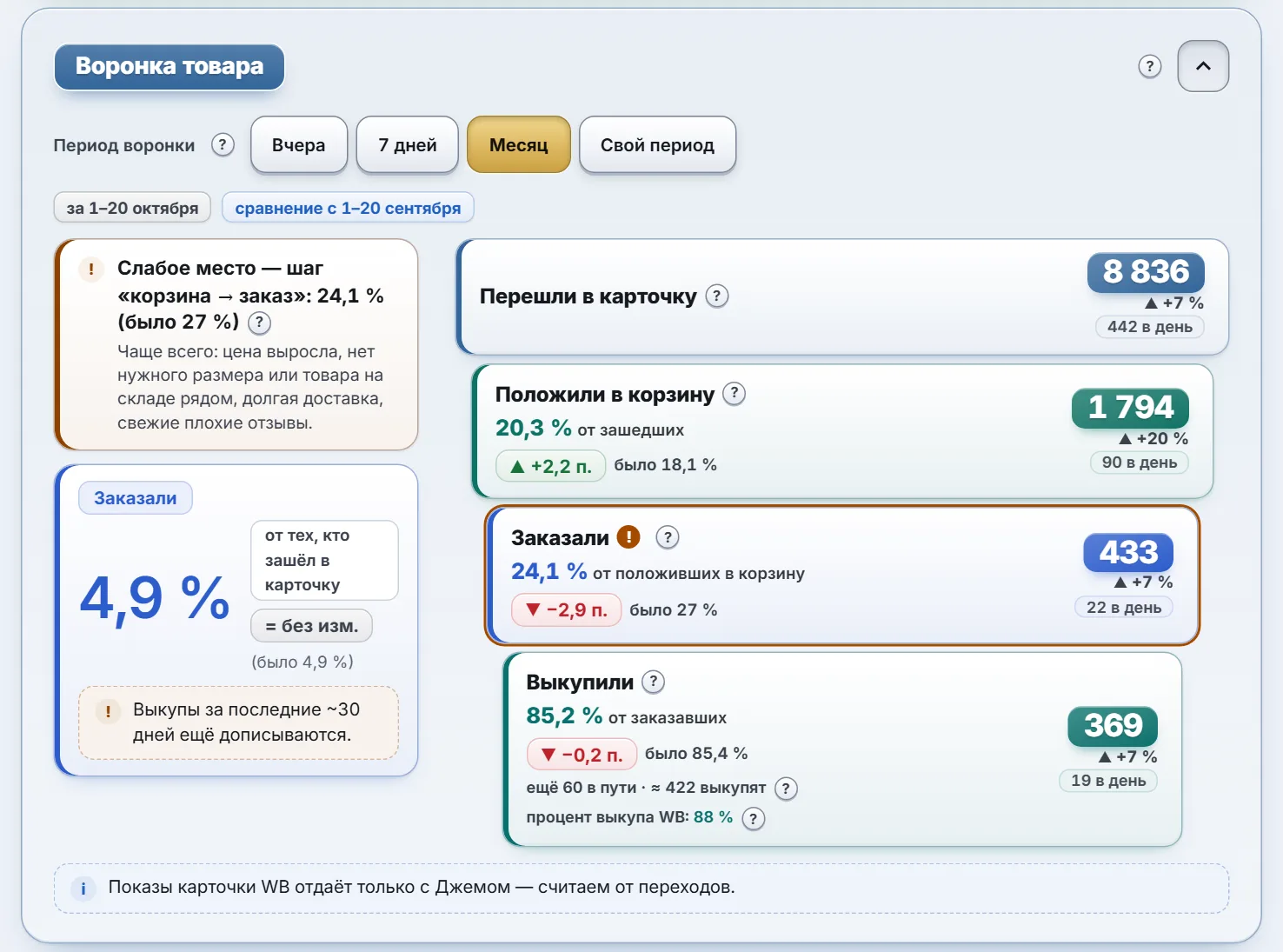The width and height of the screenshot is (1283, 952).
Task: Click the 1 794 count badge
Action: 1130,408
